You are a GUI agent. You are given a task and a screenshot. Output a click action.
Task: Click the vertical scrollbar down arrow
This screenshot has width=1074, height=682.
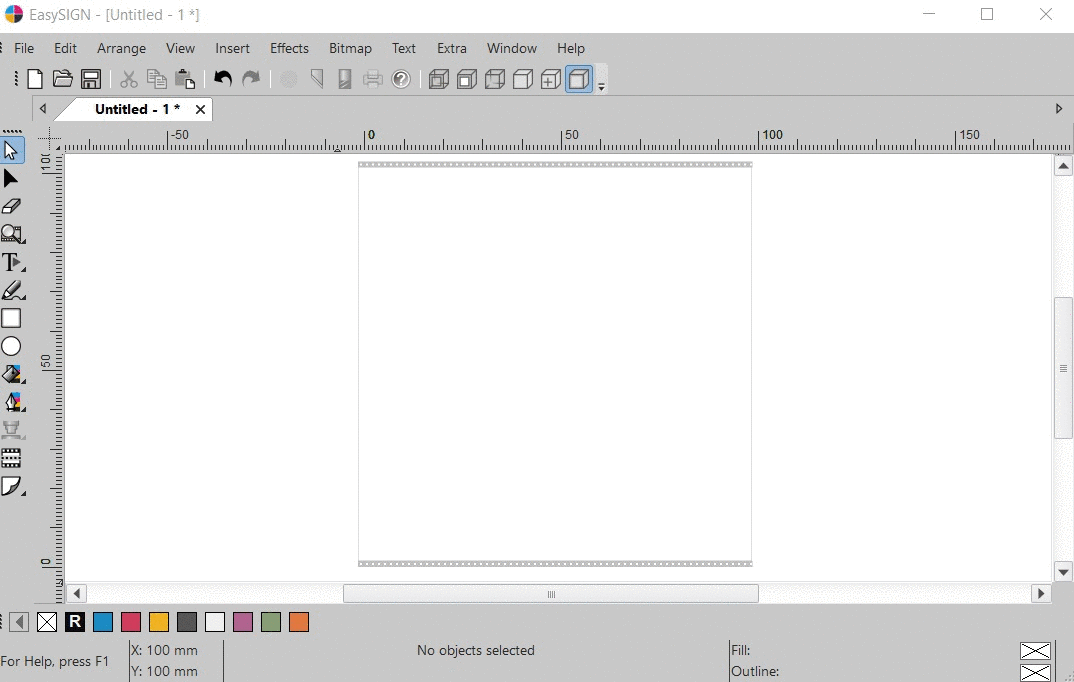(x=1063, y=572)
